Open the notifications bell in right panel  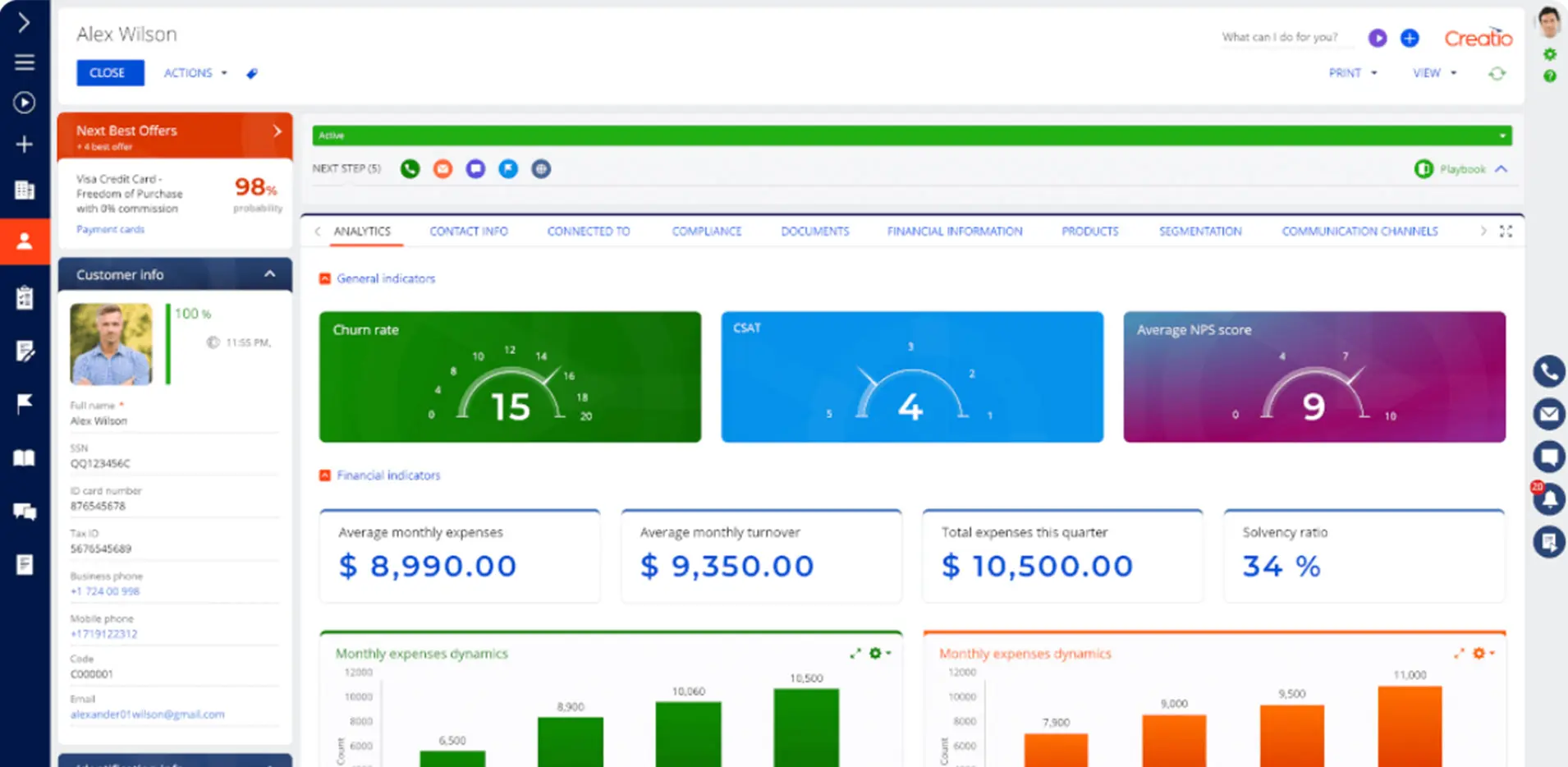[x=1548, y=499]
